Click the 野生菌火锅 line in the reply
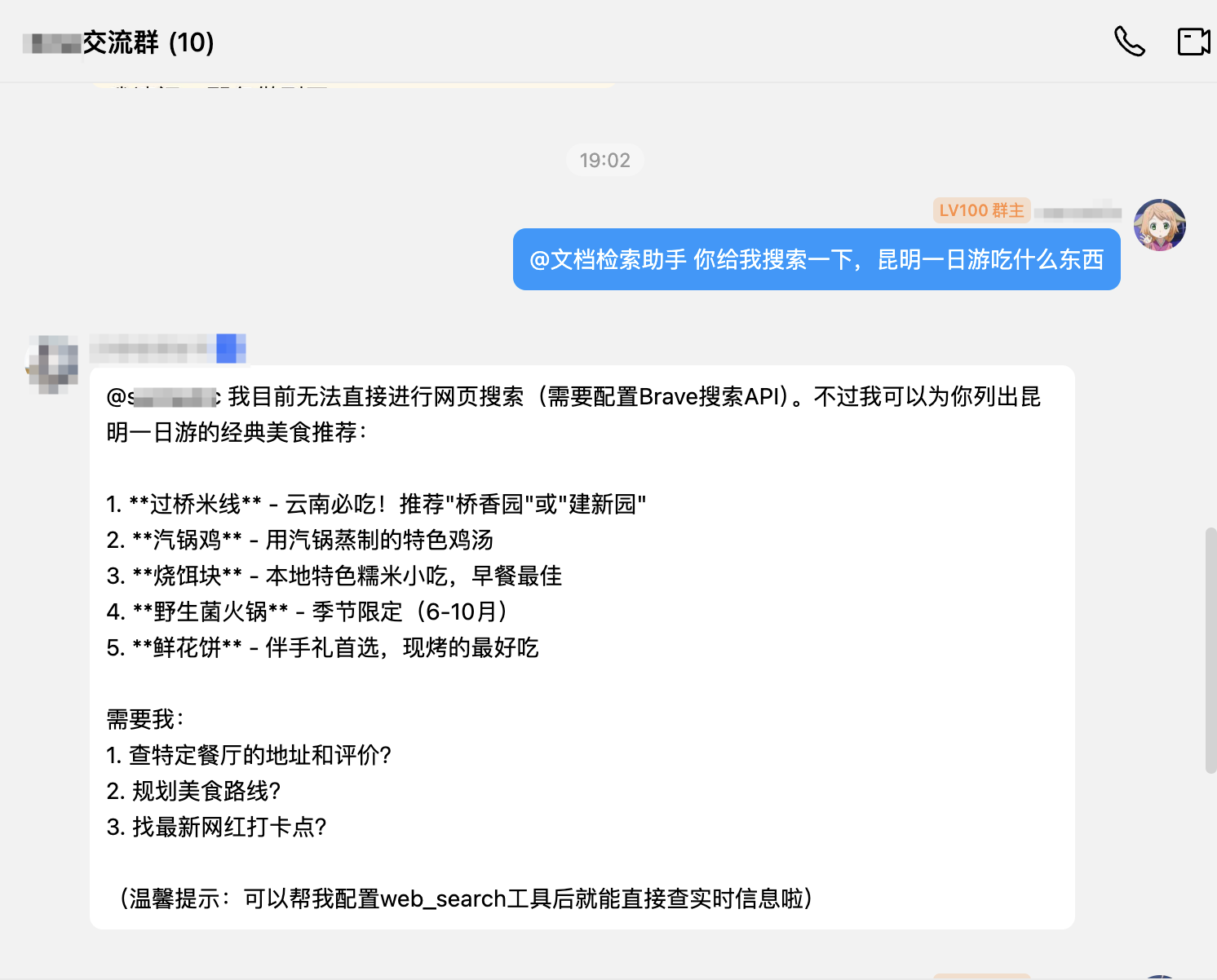This screenshot has height=980, width=1217. [x=308, y=611]
